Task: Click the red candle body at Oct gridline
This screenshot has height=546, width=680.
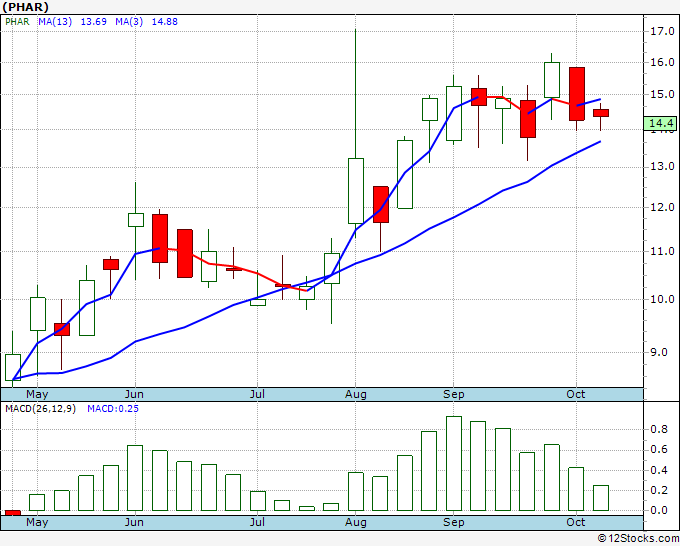Action: click(577, 94)
